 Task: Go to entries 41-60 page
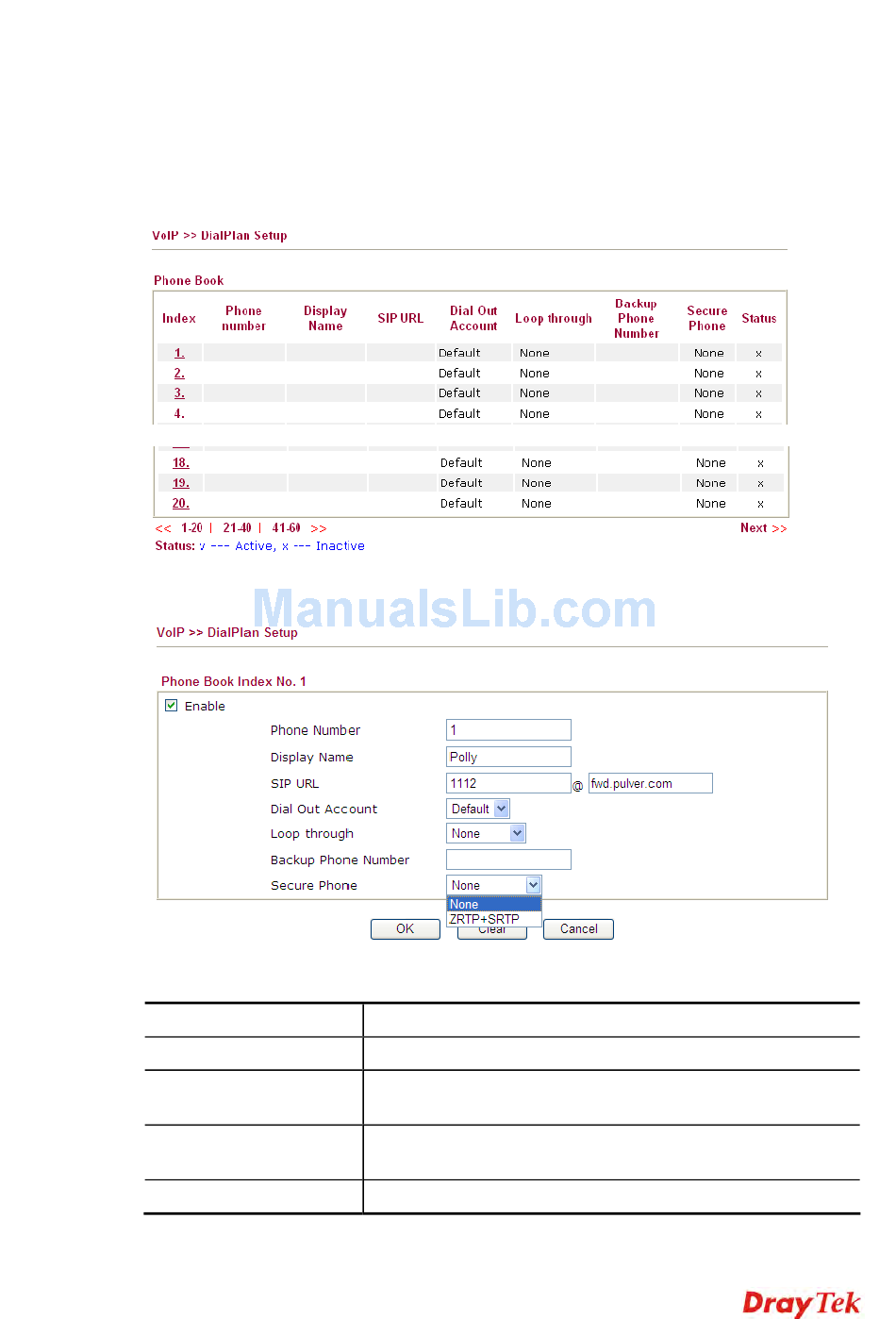(x=286, y=528)
